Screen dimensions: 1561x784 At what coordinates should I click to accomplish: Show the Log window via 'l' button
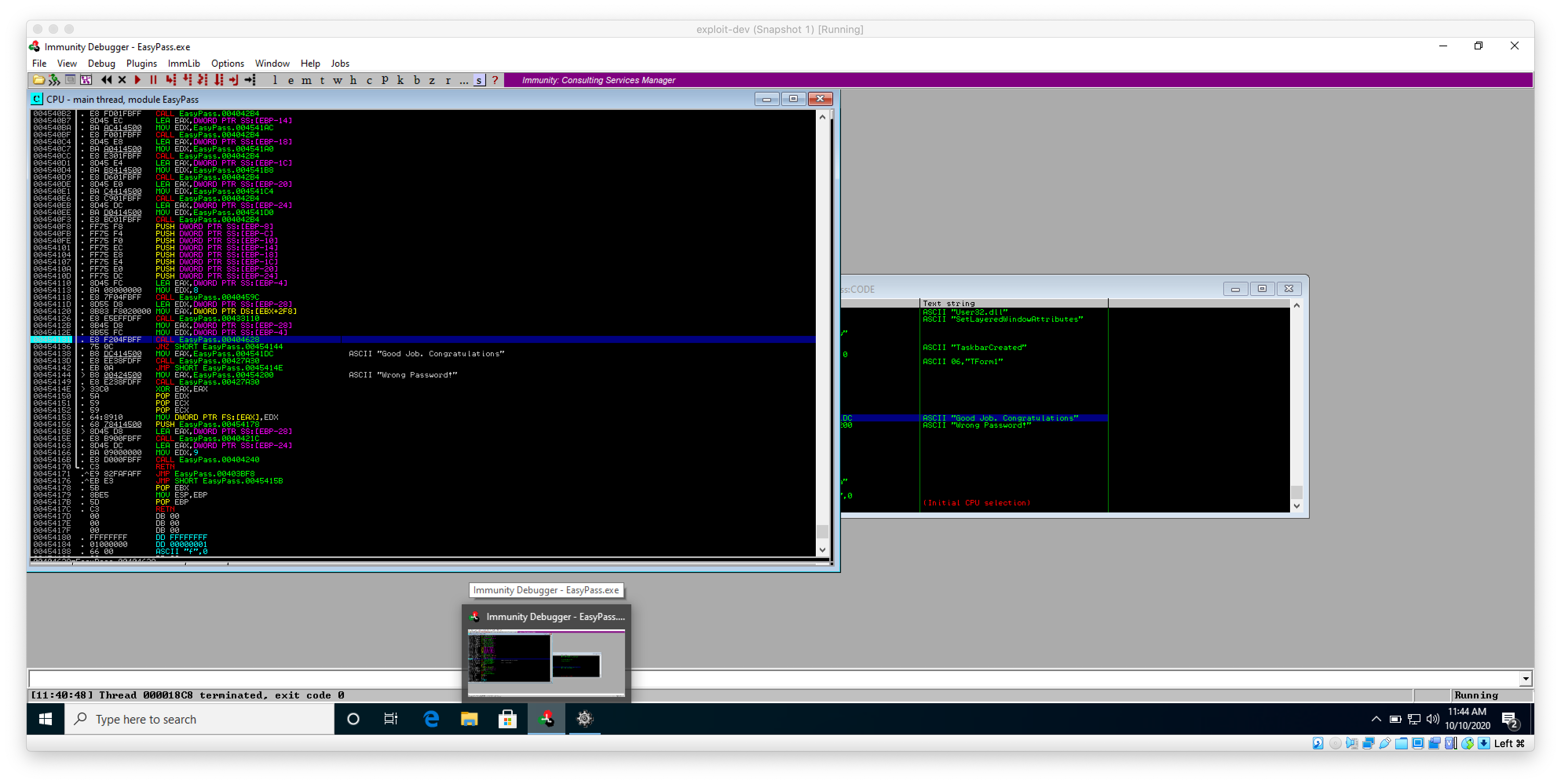275,80
